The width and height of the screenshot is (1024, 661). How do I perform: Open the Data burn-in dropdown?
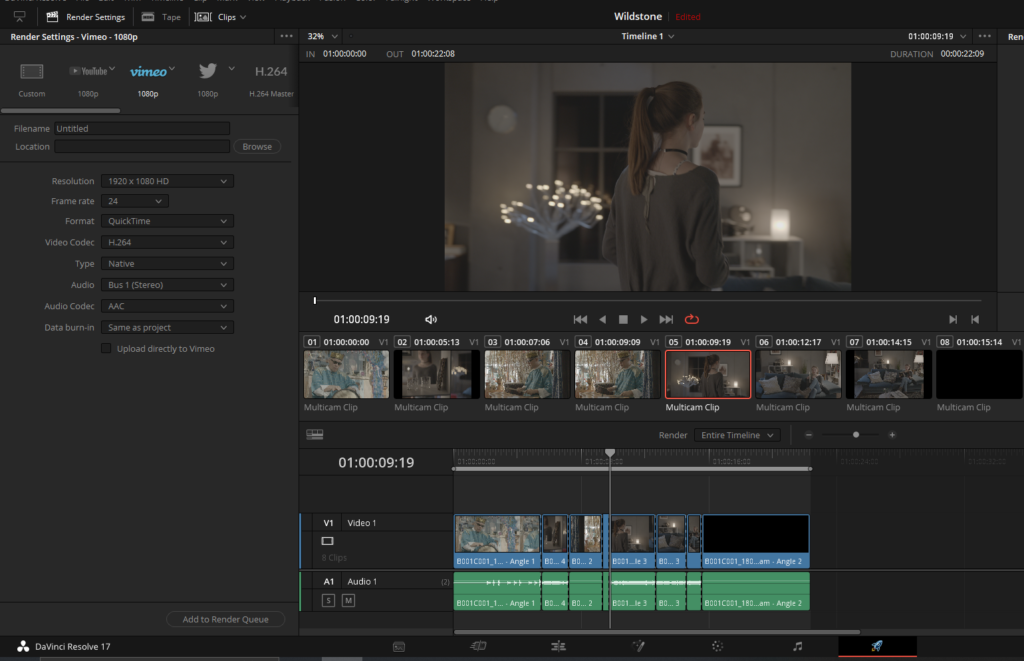(167, 327)
